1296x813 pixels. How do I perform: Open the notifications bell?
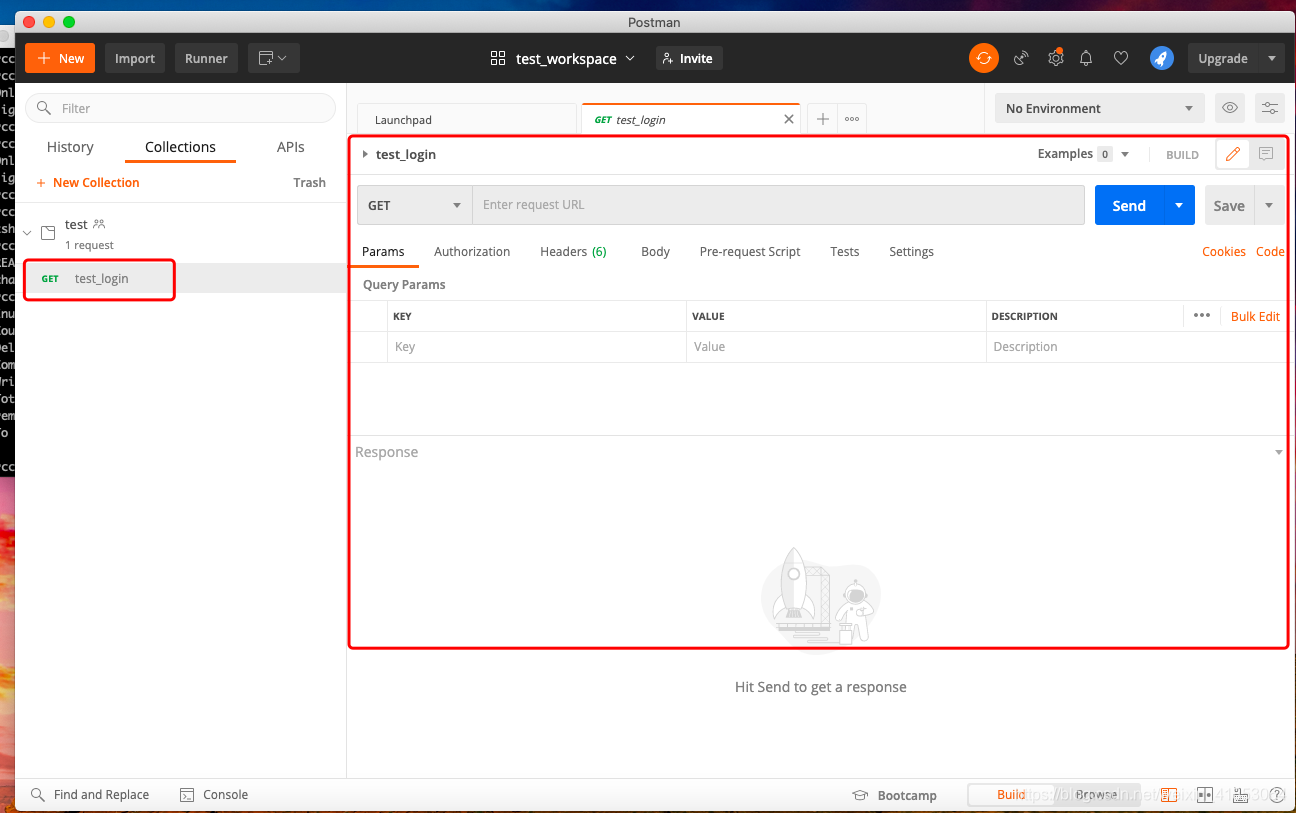[1087, 58]
